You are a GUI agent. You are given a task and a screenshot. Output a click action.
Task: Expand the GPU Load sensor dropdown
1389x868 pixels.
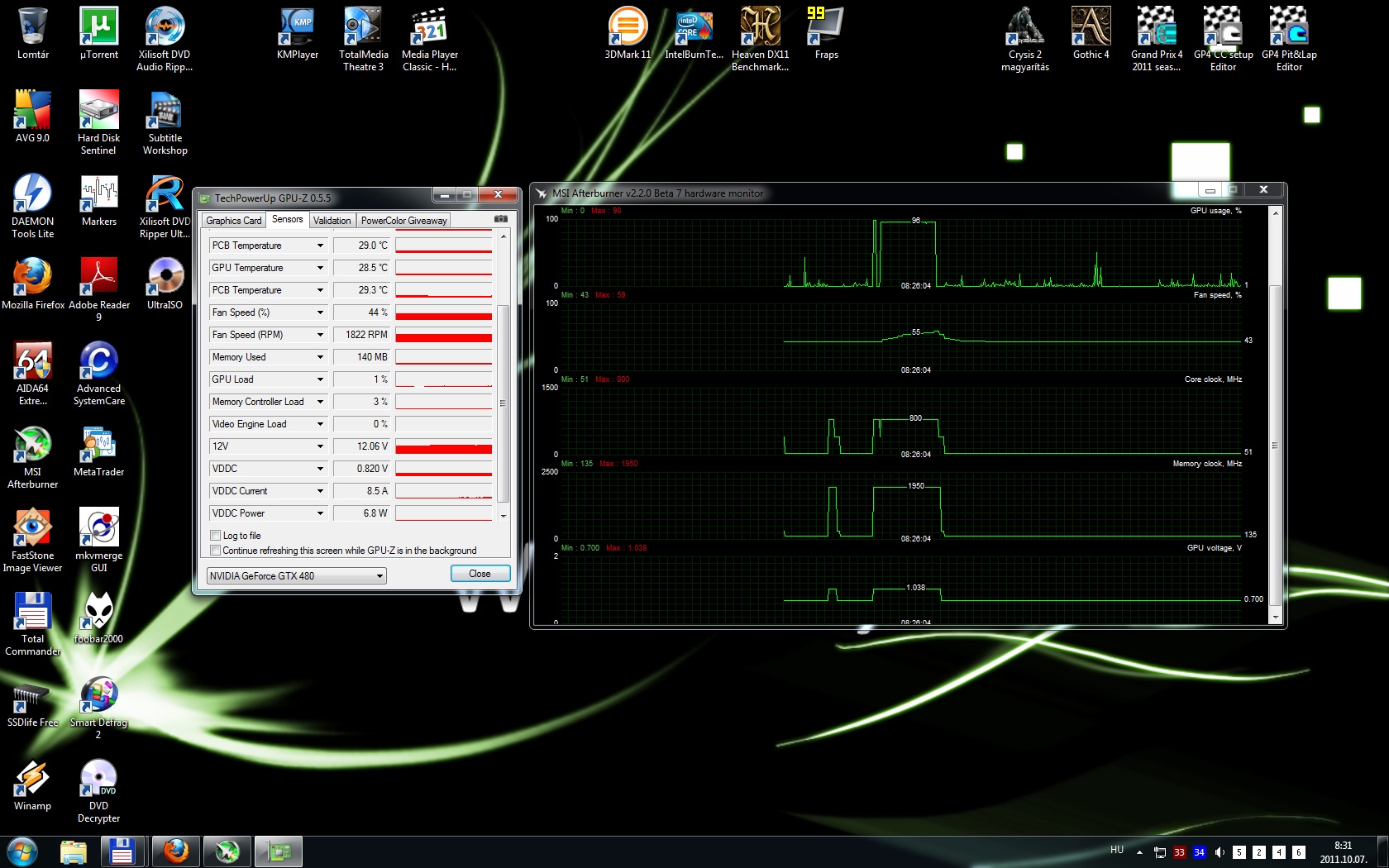pos(321,379)
